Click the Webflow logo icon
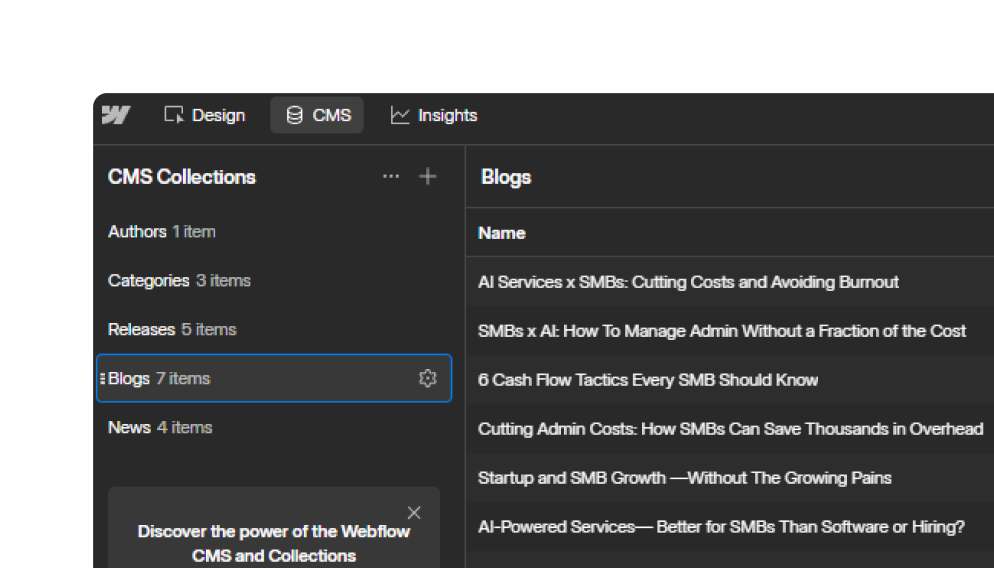Image resolution: width=994 pixels, height=568 pixels. [116, 115]
